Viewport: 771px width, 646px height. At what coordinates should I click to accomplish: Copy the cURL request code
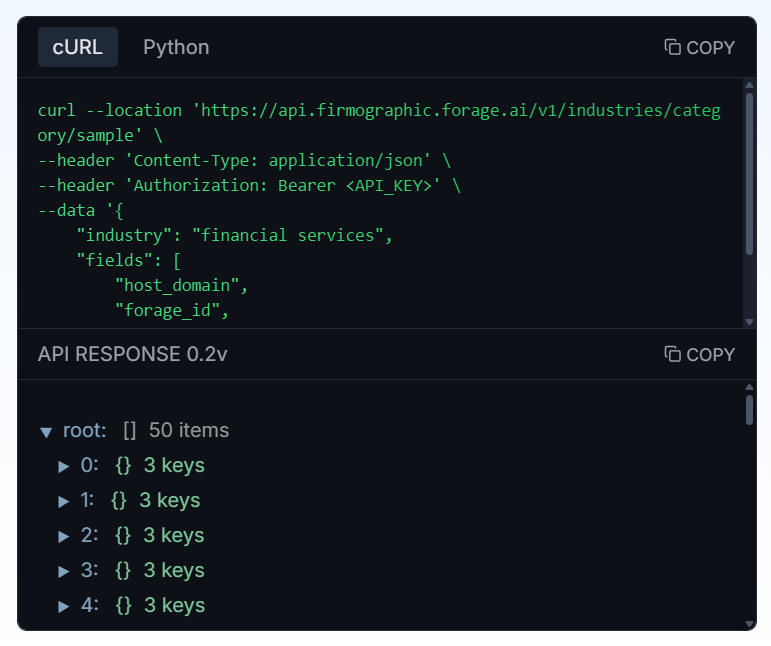click(699, 48)
